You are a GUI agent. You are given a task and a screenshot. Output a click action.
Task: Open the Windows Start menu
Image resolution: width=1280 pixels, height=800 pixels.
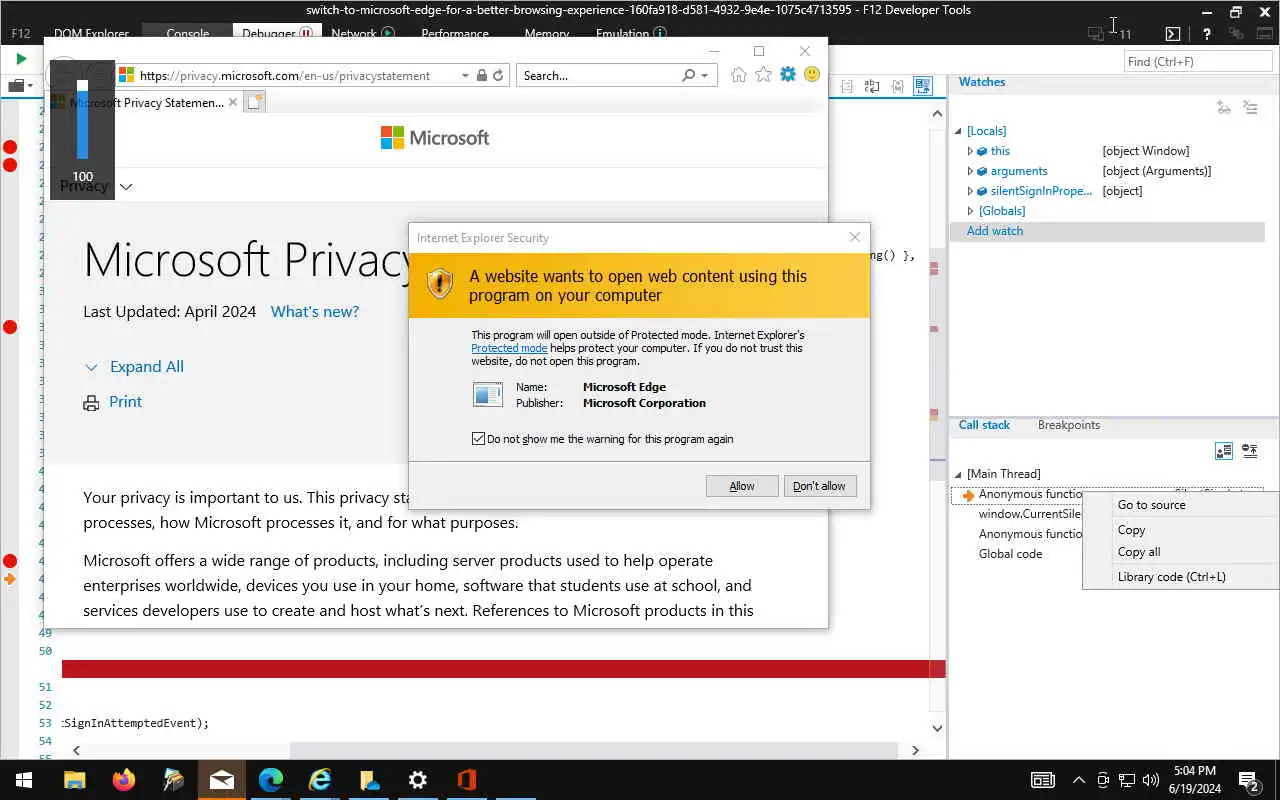point(24,780)
